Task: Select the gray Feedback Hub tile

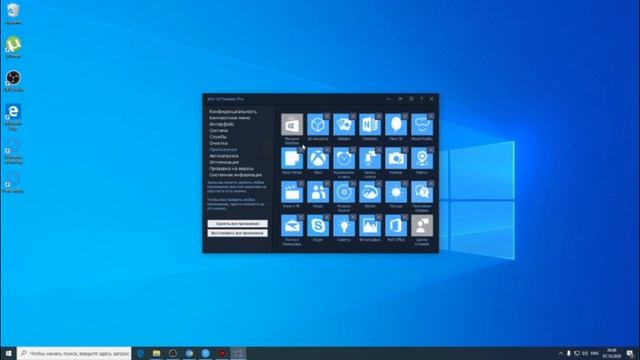Action: click(422, 226)
